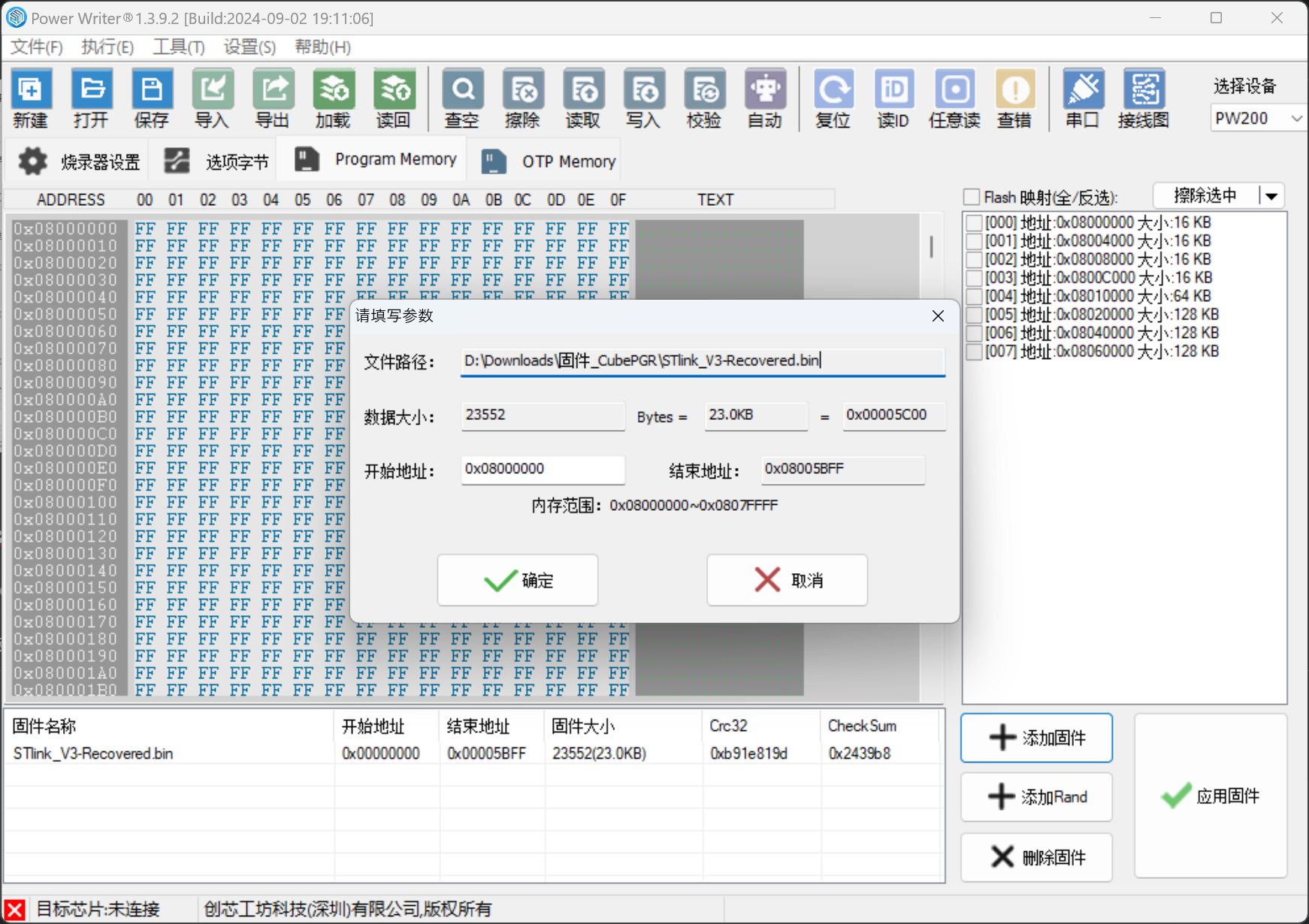Screen dimensions: 1309x924
Task: Click the hex view vertical scrollbar thumb
Action: [x=931, y=246]
